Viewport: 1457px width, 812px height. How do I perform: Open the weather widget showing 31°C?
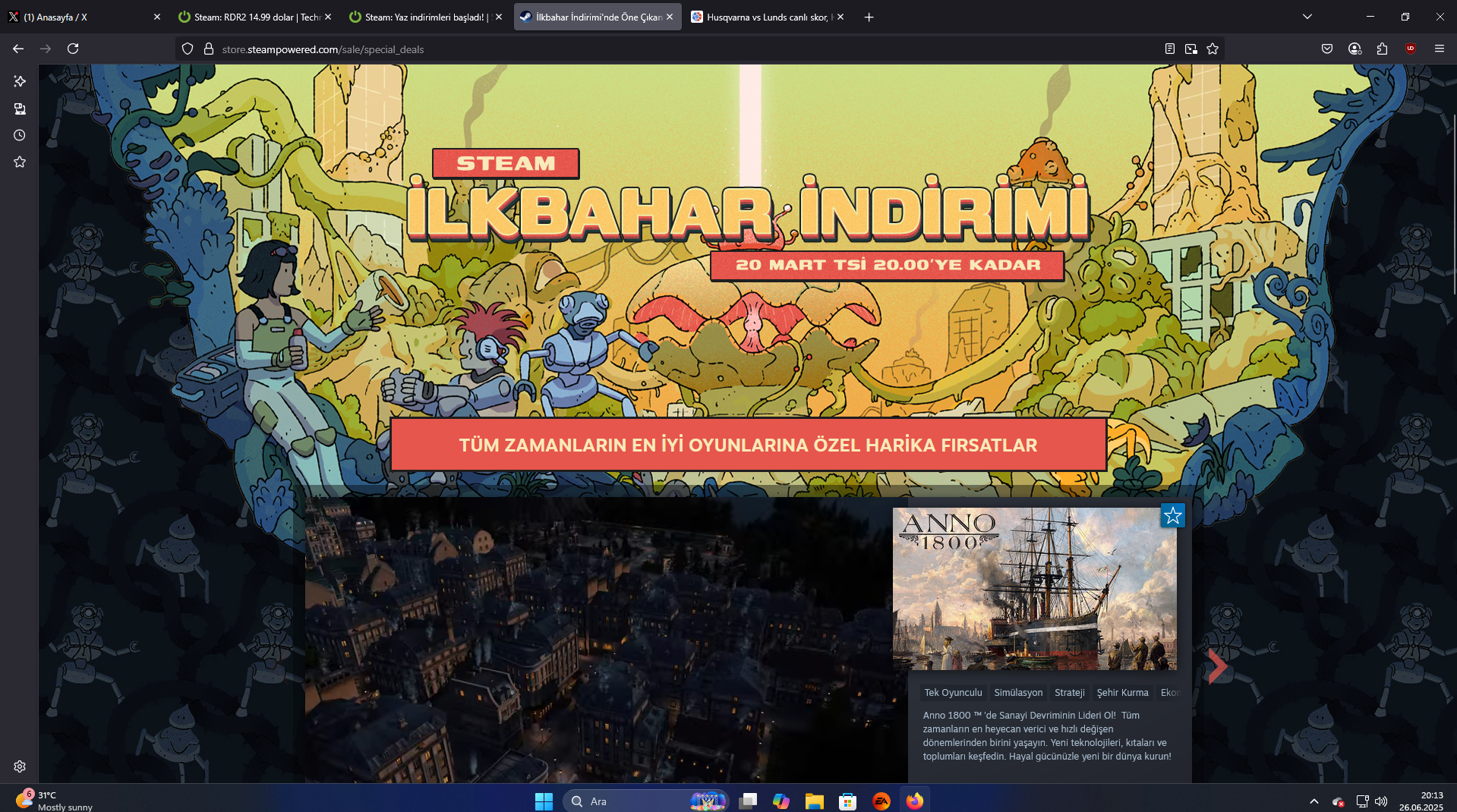tap(54, 801)
